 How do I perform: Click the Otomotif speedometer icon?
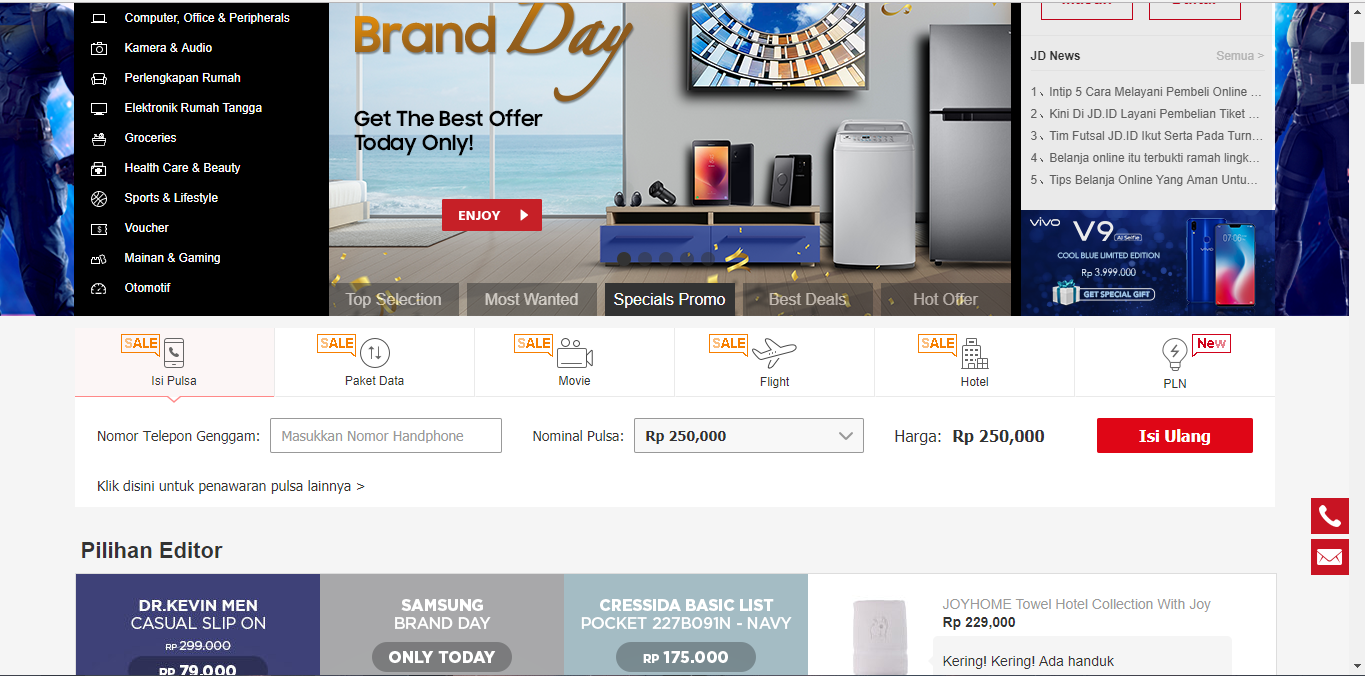(99, 288)
